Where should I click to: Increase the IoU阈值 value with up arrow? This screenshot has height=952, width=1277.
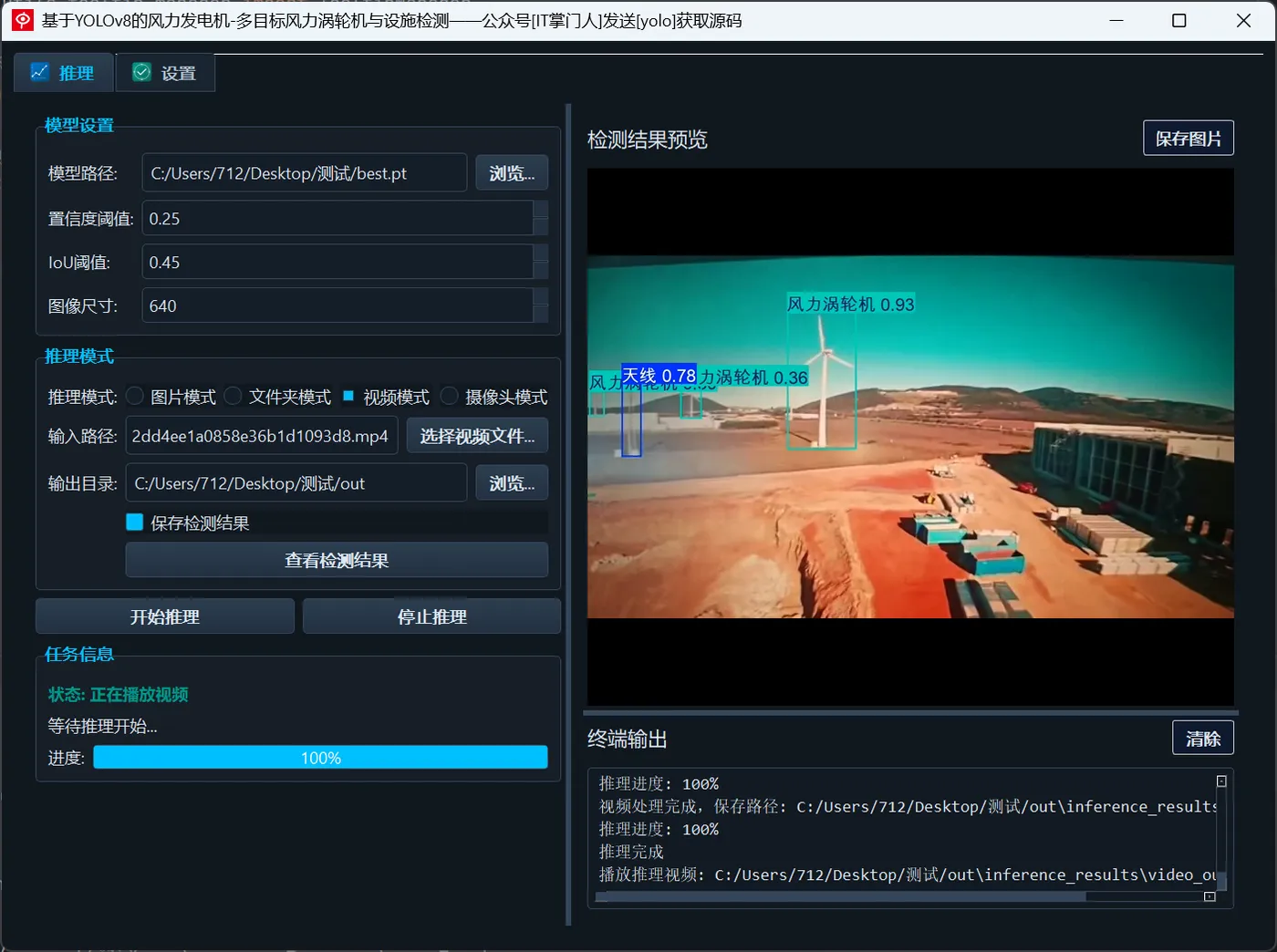click(541, 253)
